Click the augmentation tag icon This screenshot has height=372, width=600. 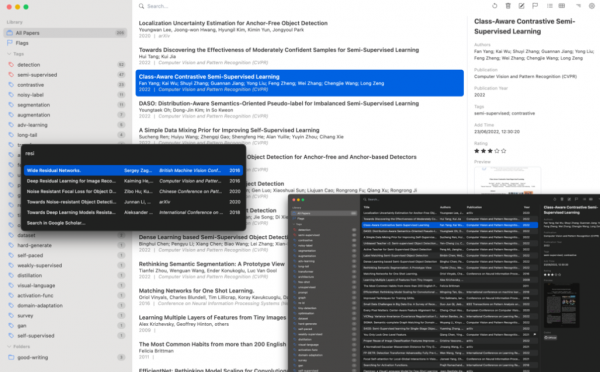click(x=11, y=115)
